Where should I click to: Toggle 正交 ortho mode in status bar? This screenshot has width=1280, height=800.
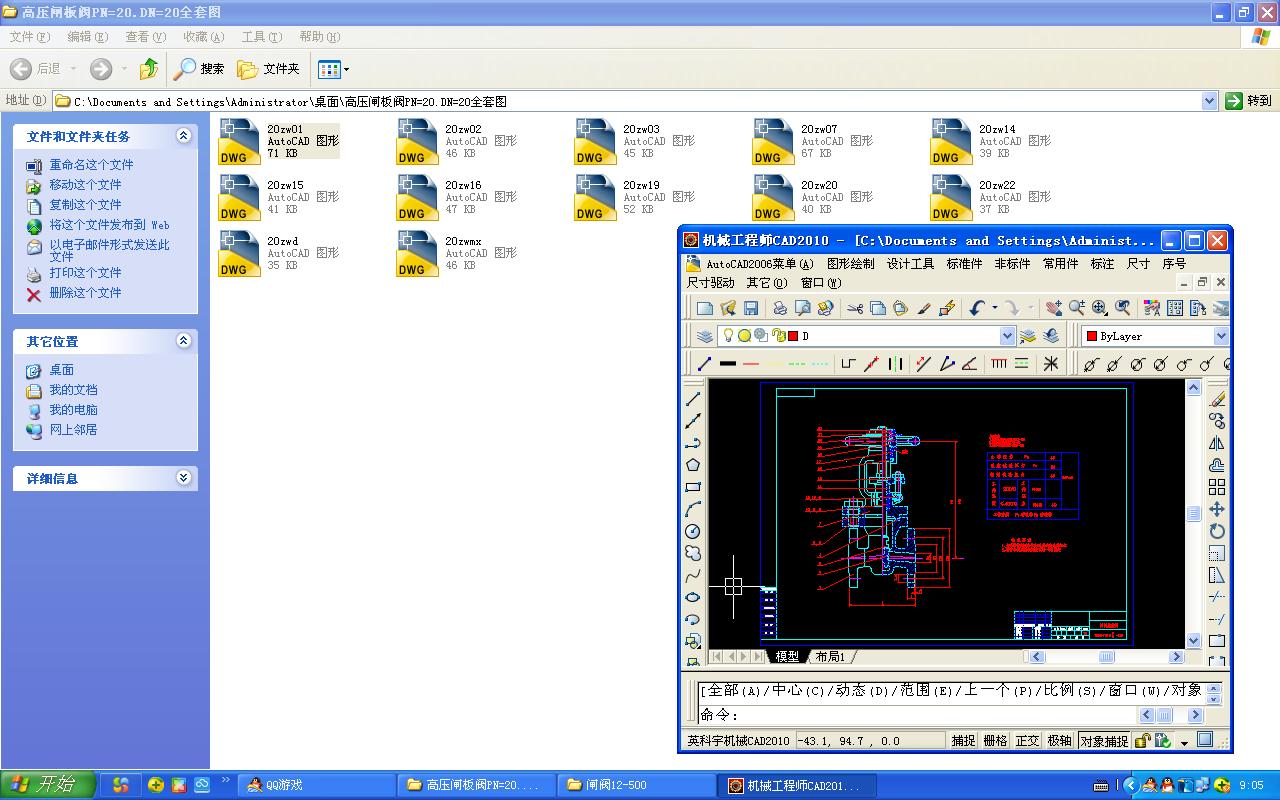(1027, 741)
